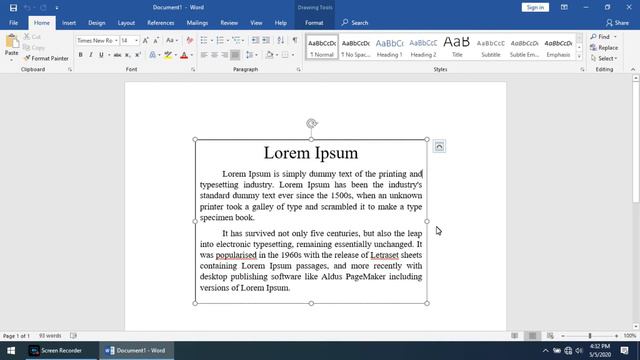Click the Save icon in title bar
The image size is (640, 360).
click(13, 7)
